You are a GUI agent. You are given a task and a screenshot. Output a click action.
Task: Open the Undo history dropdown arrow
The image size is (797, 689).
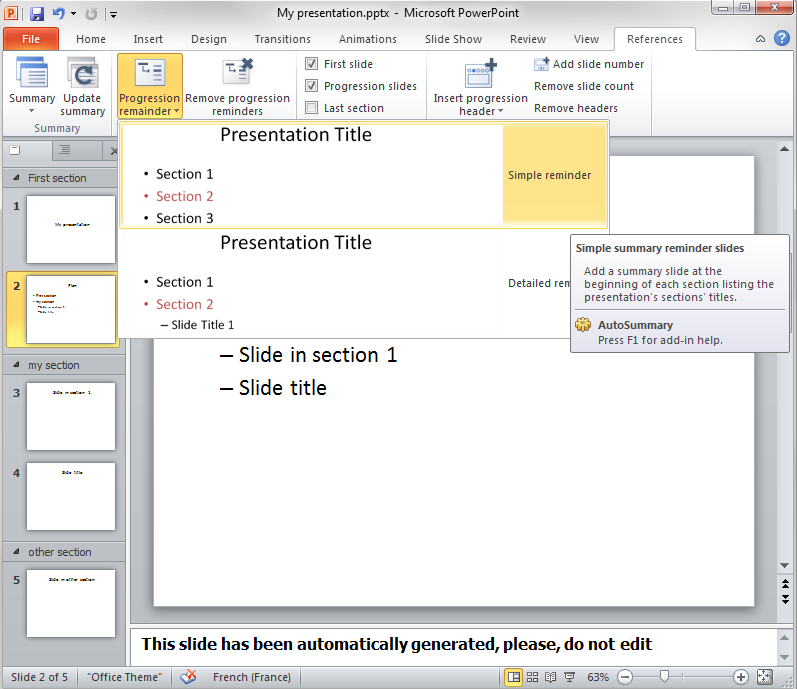click(73, 14)
